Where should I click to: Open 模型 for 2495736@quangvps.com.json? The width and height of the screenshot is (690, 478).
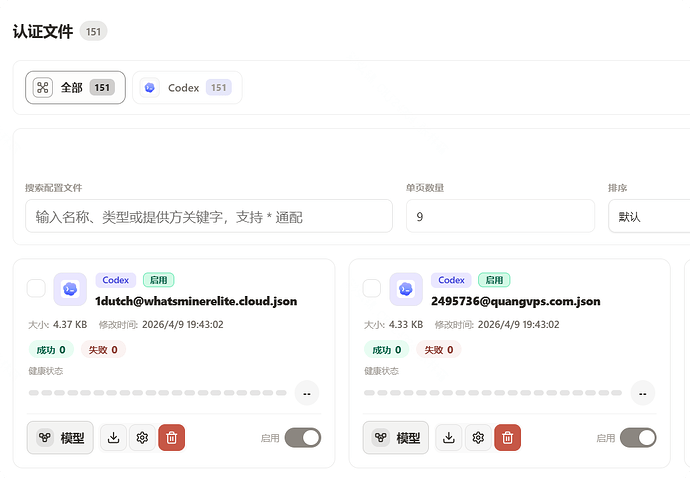[x=396, y=438]
